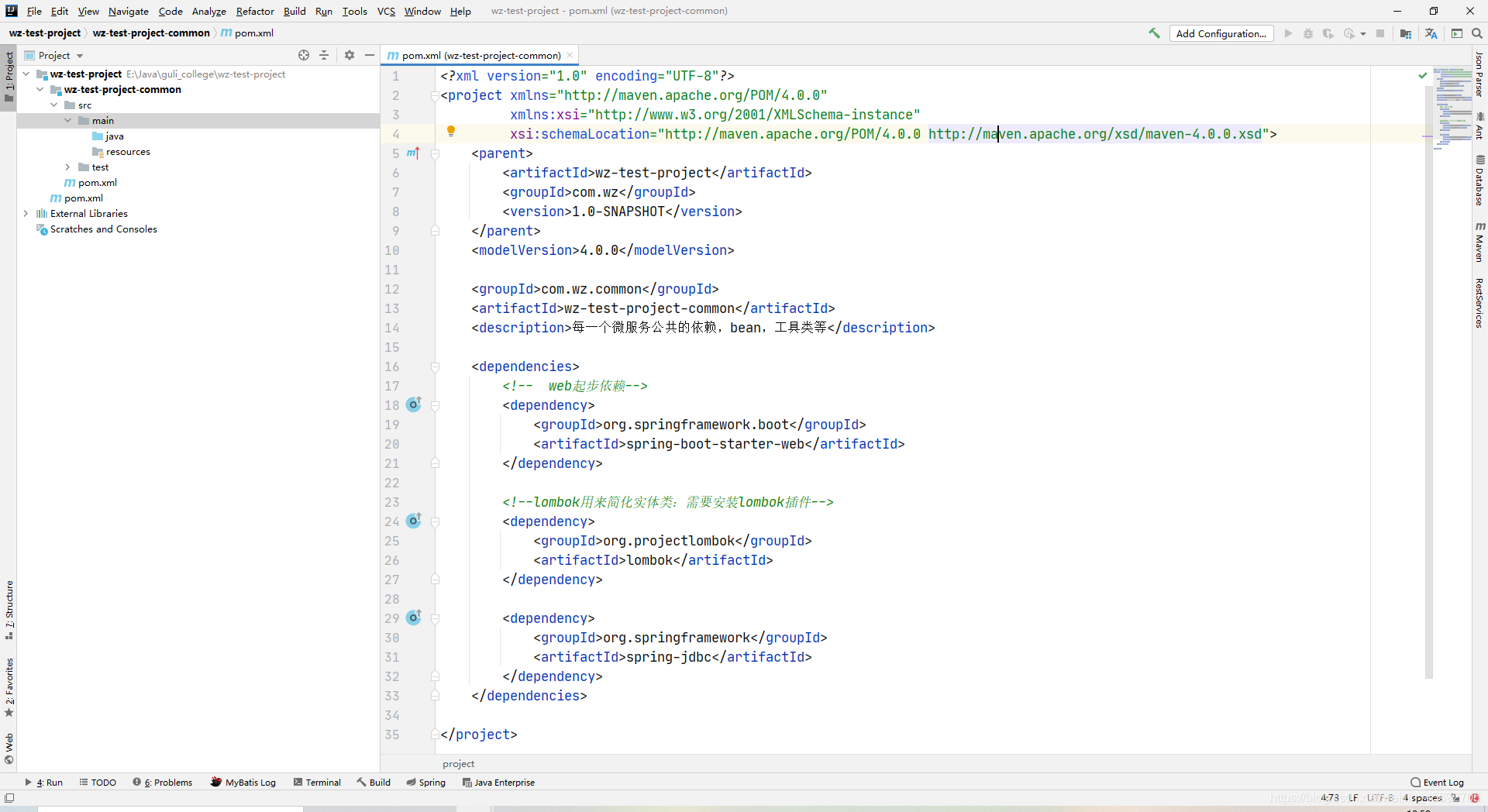
Task: Click the Build Project hammer icon
Action: [1154, 33]
